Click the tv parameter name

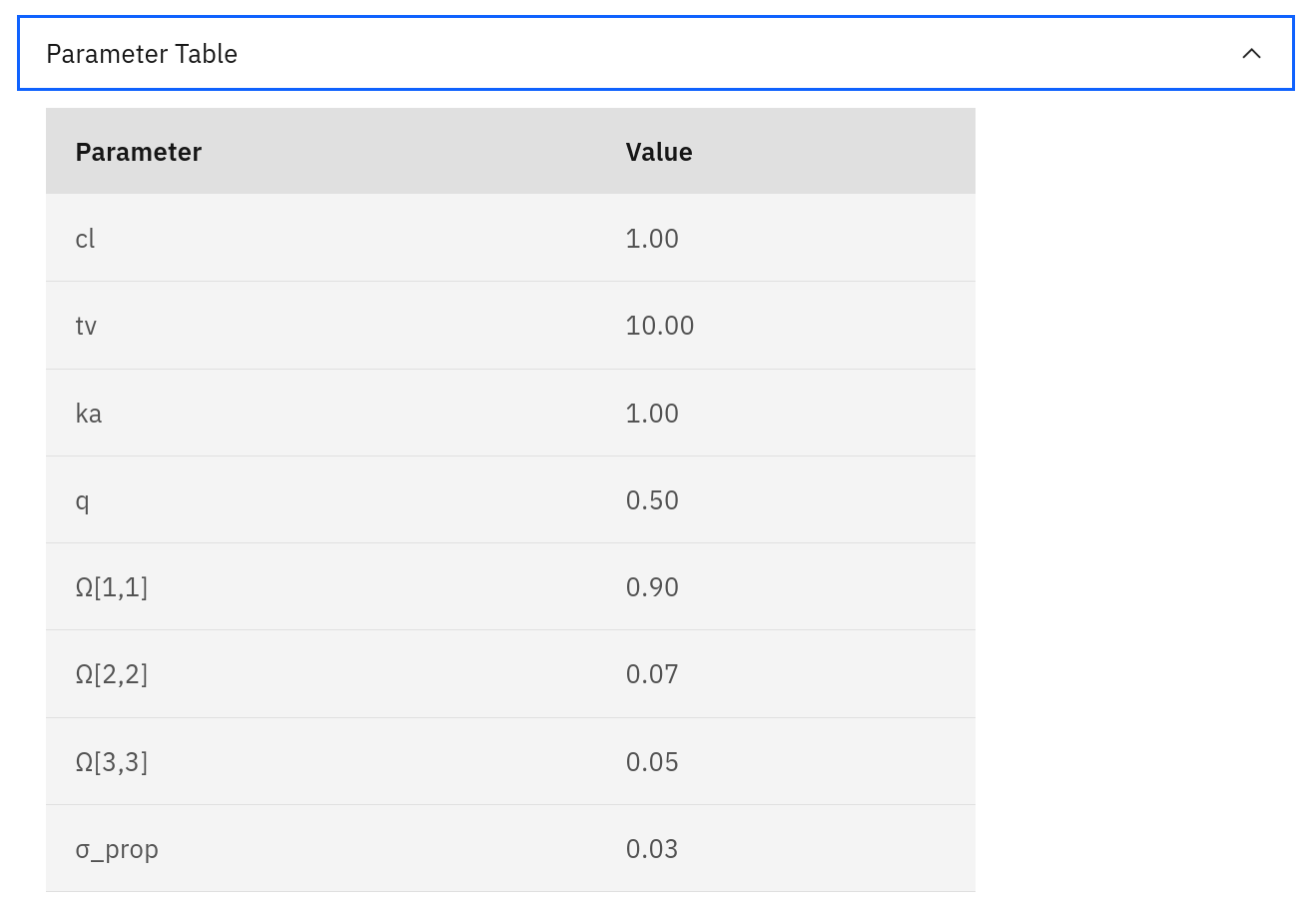tap(86, 326)
